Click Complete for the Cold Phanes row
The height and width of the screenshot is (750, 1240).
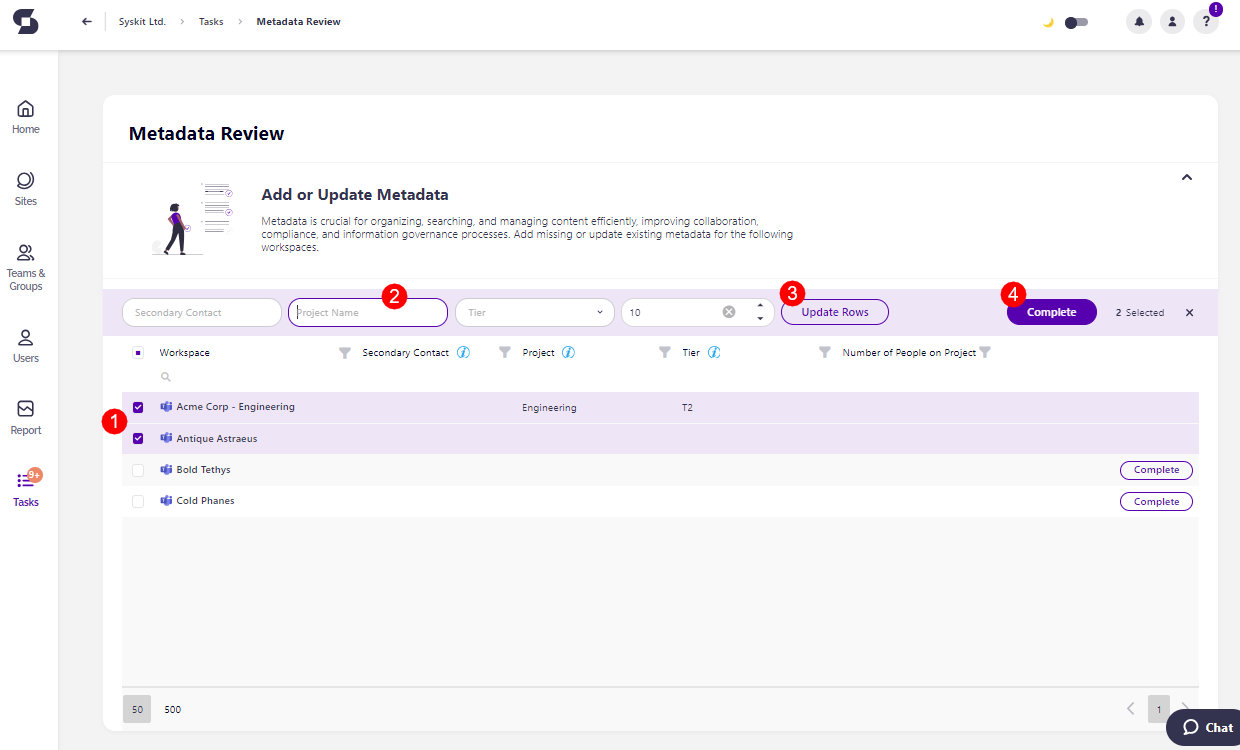1156,501
